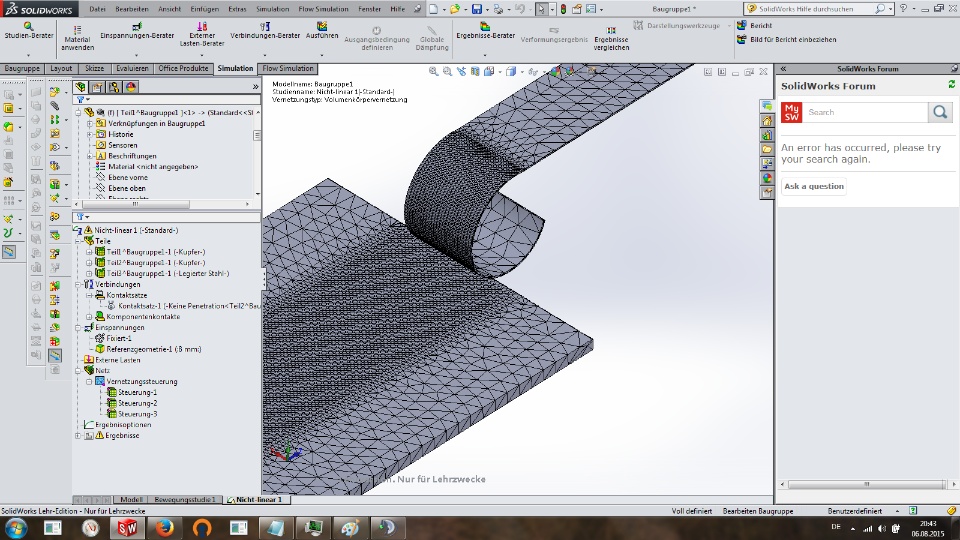Expand the Historie tree node

coord(89,134)
